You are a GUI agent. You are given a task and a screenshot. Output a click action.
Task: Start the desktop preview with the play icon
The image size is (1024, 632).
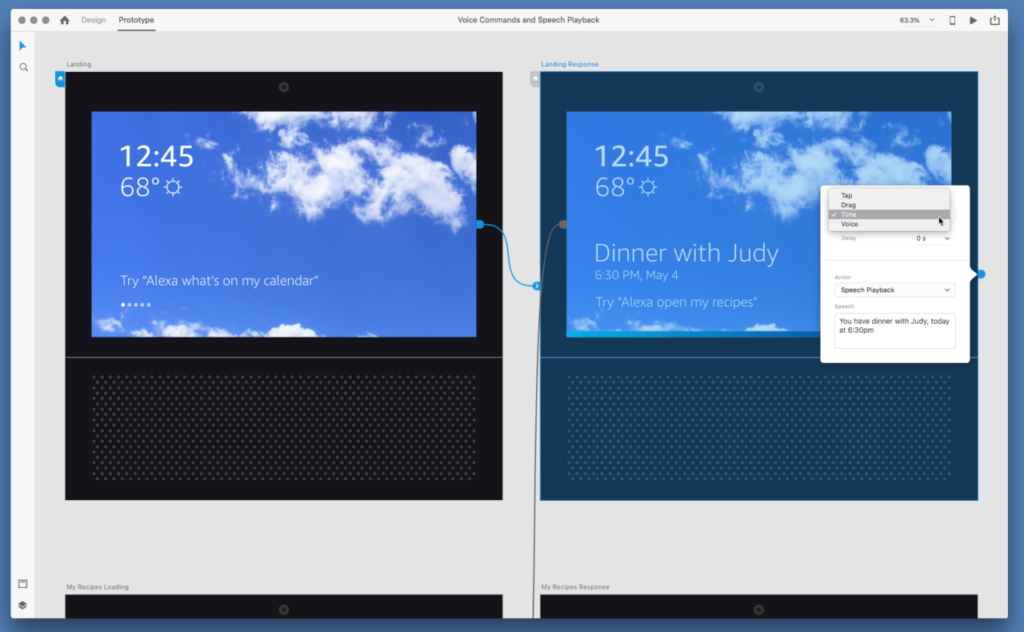tap(973, 19)
